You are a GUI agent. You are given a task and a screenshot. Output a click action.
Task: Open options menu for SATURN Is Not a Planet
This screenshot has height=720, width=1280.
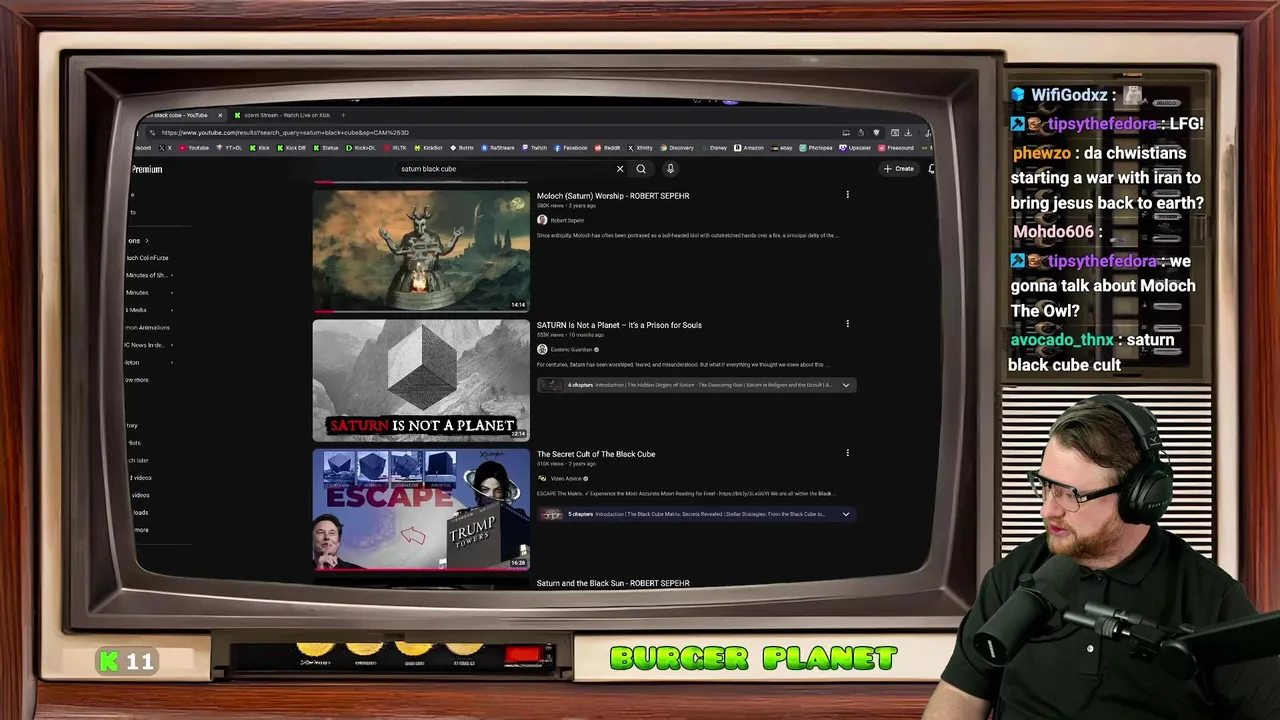847,324
